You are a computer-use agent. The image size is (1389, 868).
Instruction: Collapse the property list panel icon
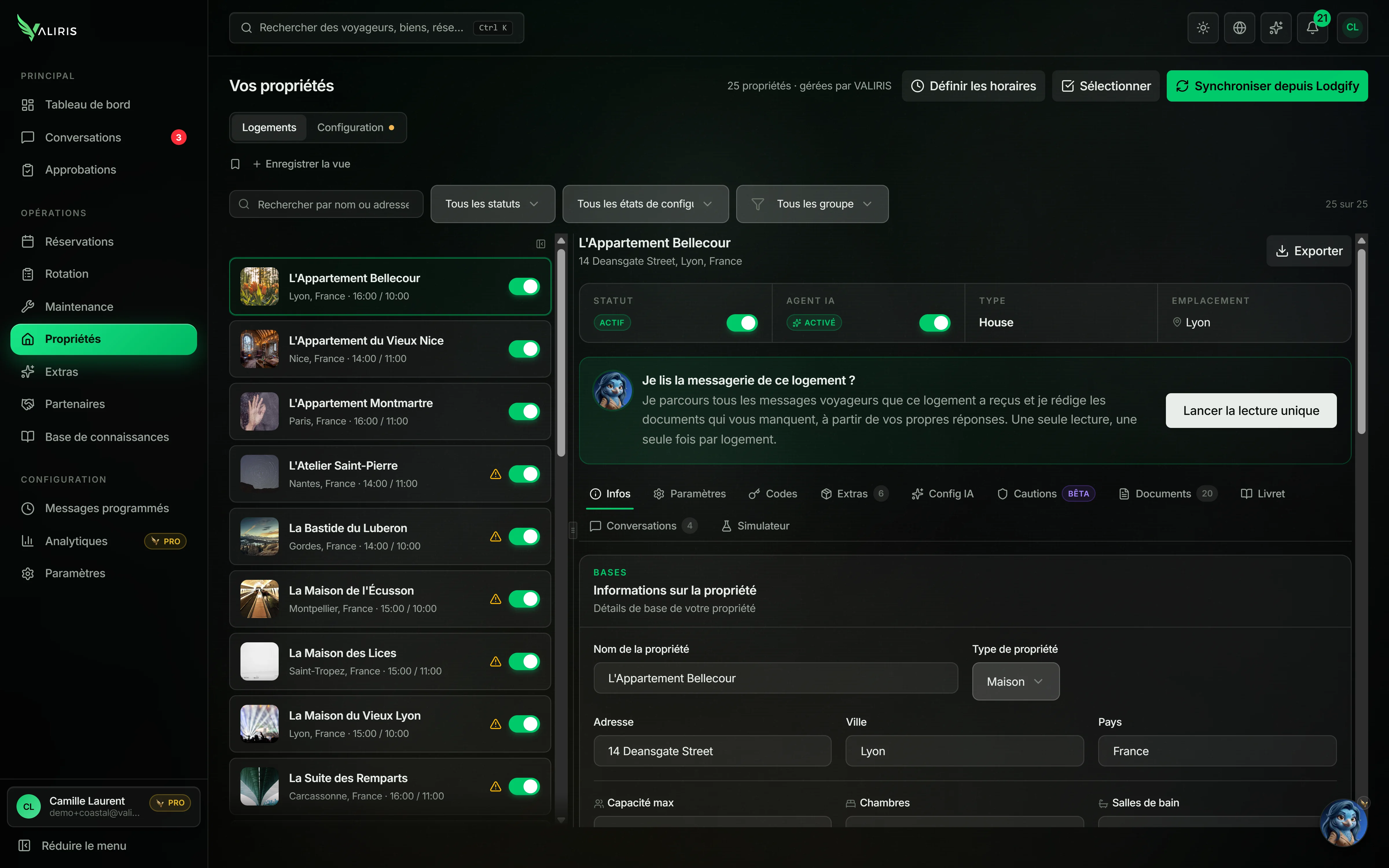pos(541,244)
